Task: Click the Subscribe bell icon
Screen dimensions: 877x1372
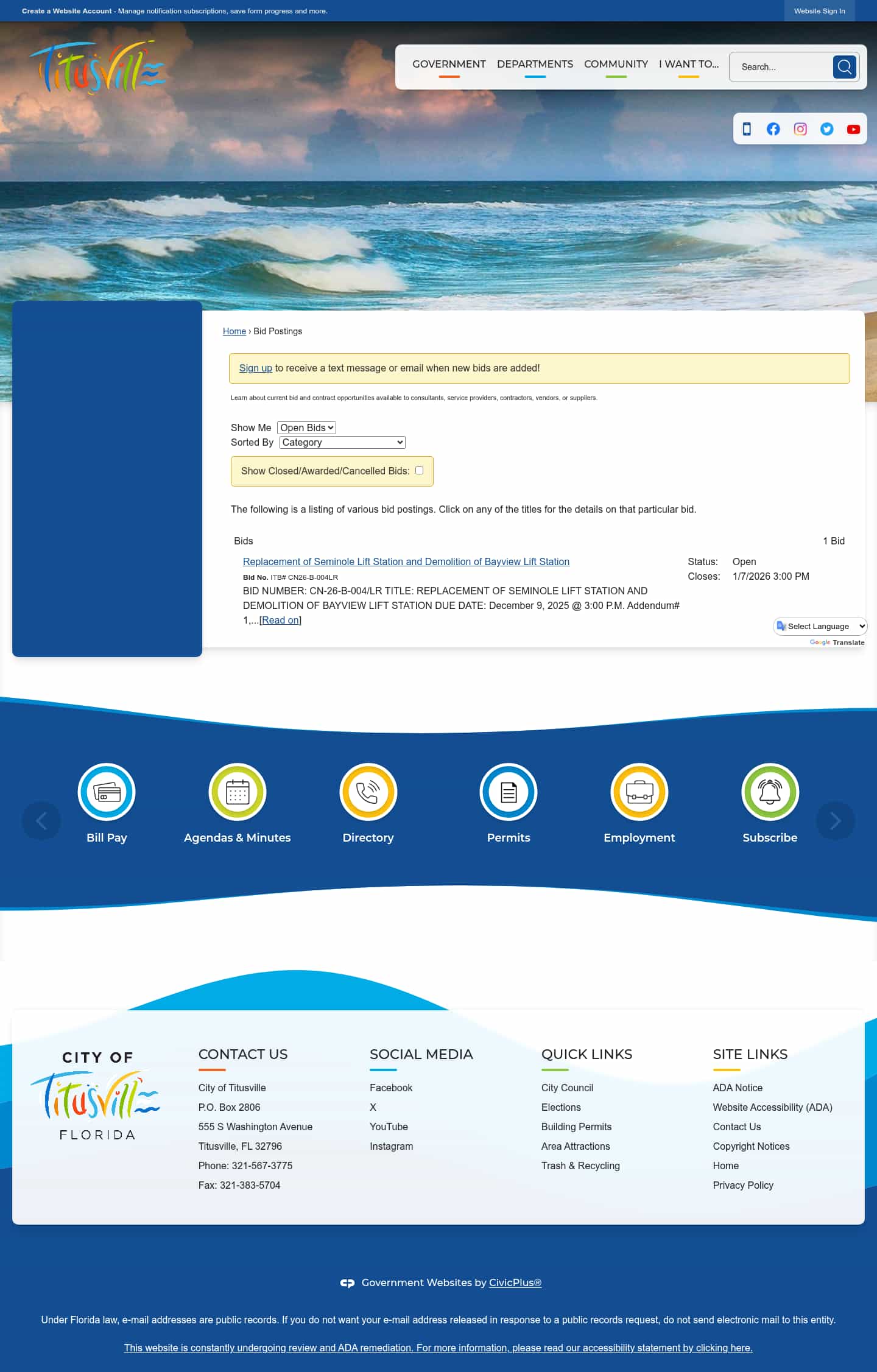Action: 770,792
